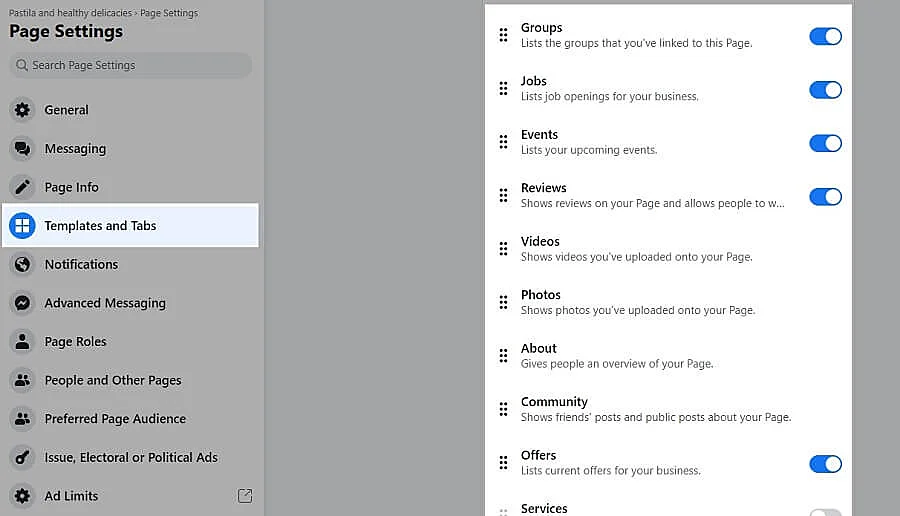
Task: Click the Ad Limits external link icon
Action: tap(245, 496)
